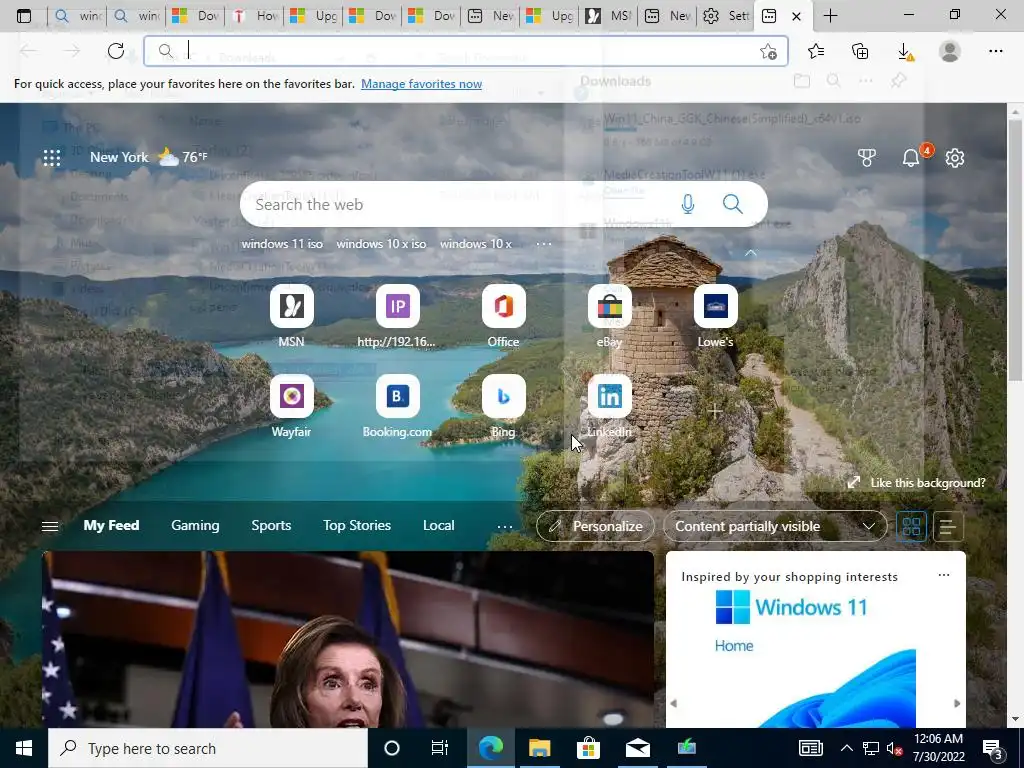Image resolution: width=1024 pixels, height=768 pixels.
Task: Start voice search with microphone icon
Action: [688, 204]
